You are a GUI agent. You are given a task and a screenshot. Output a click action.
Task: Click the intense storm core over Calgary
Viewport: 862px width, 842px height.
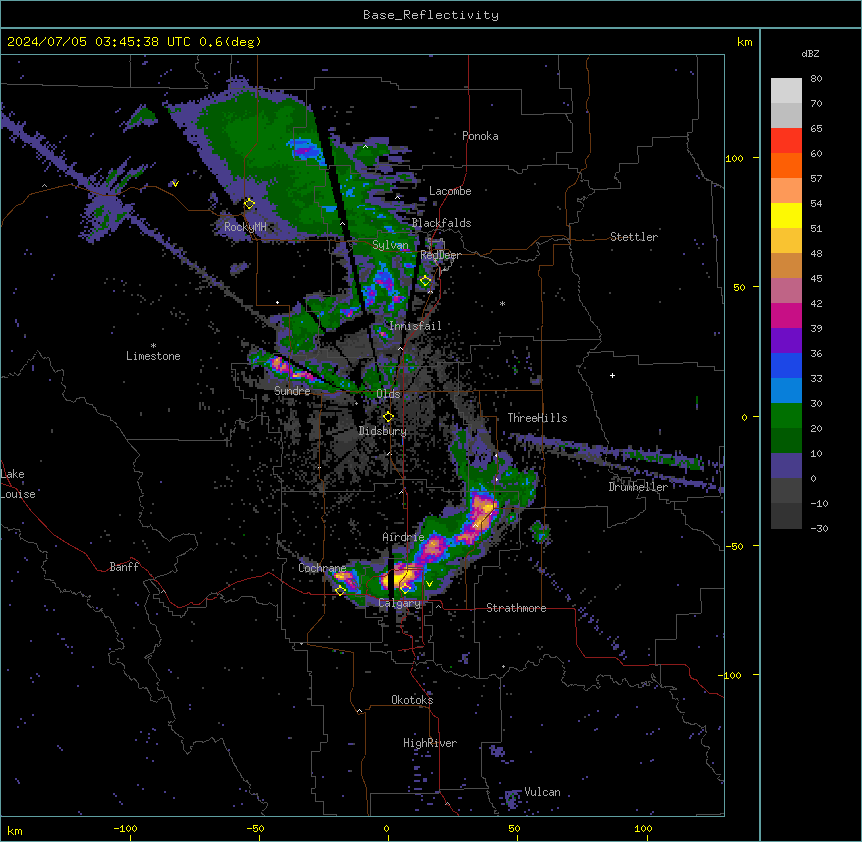click(400, 577)
